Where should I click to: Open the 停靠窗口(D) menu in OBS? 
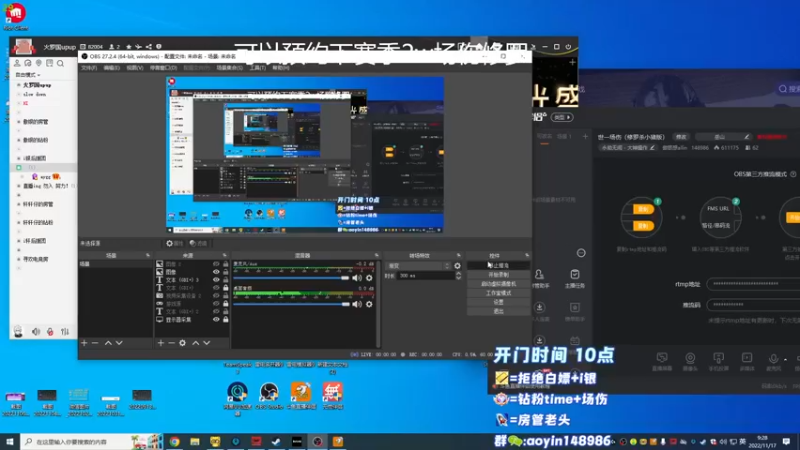pyautogui.click(x=163, y=68)
